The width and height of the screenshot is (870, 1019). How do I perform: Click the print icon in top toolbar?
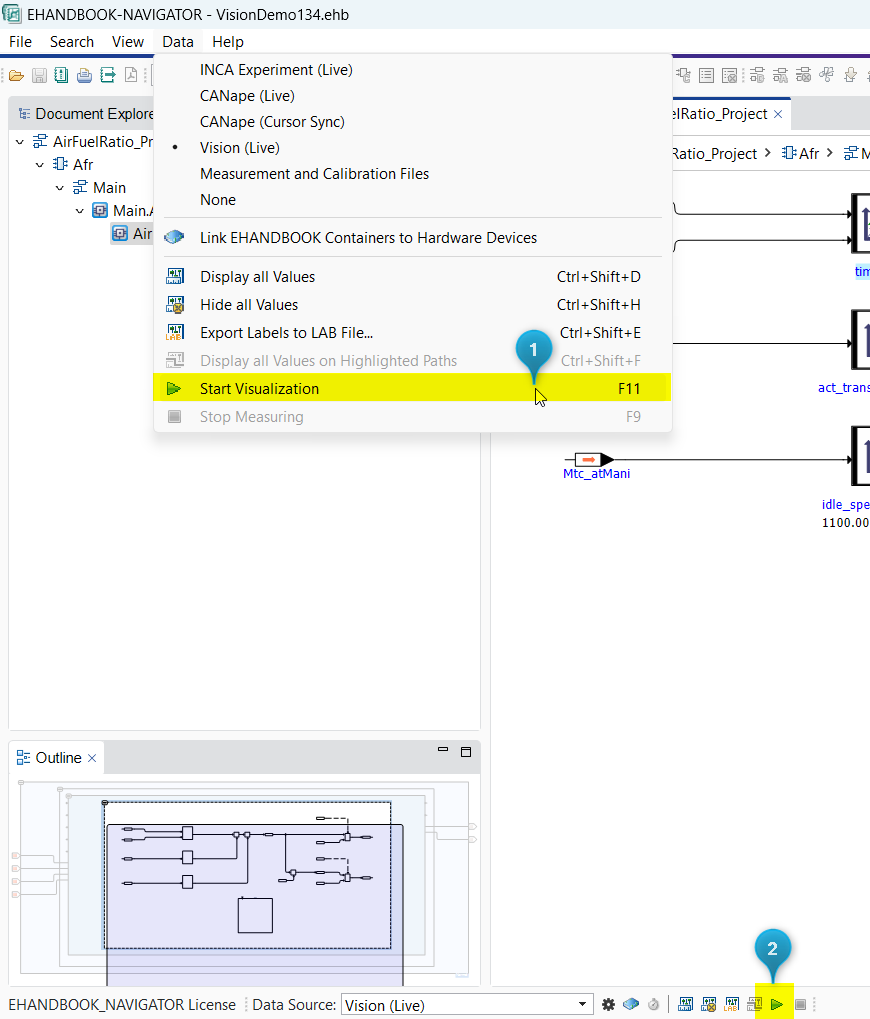coord(84,75)
